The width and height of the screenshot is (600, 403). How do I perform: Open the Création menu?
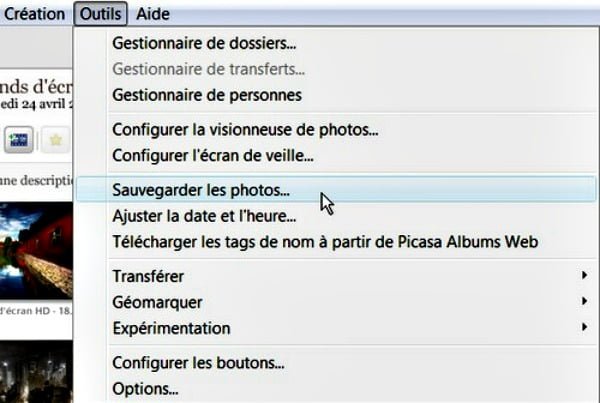click(34, 14)
